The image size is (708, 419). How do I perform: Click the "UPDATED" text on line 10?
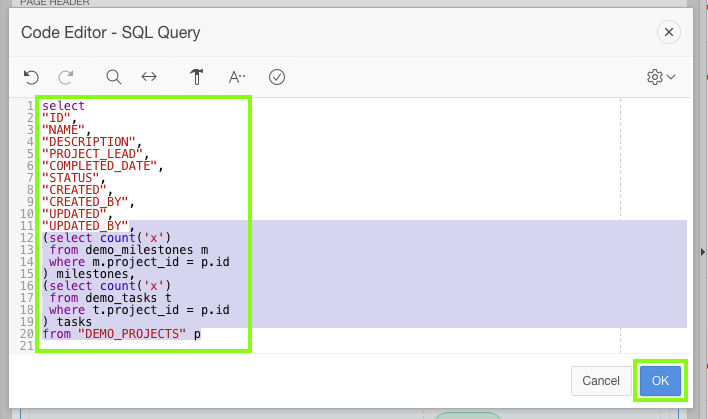[x=75, y=214]
